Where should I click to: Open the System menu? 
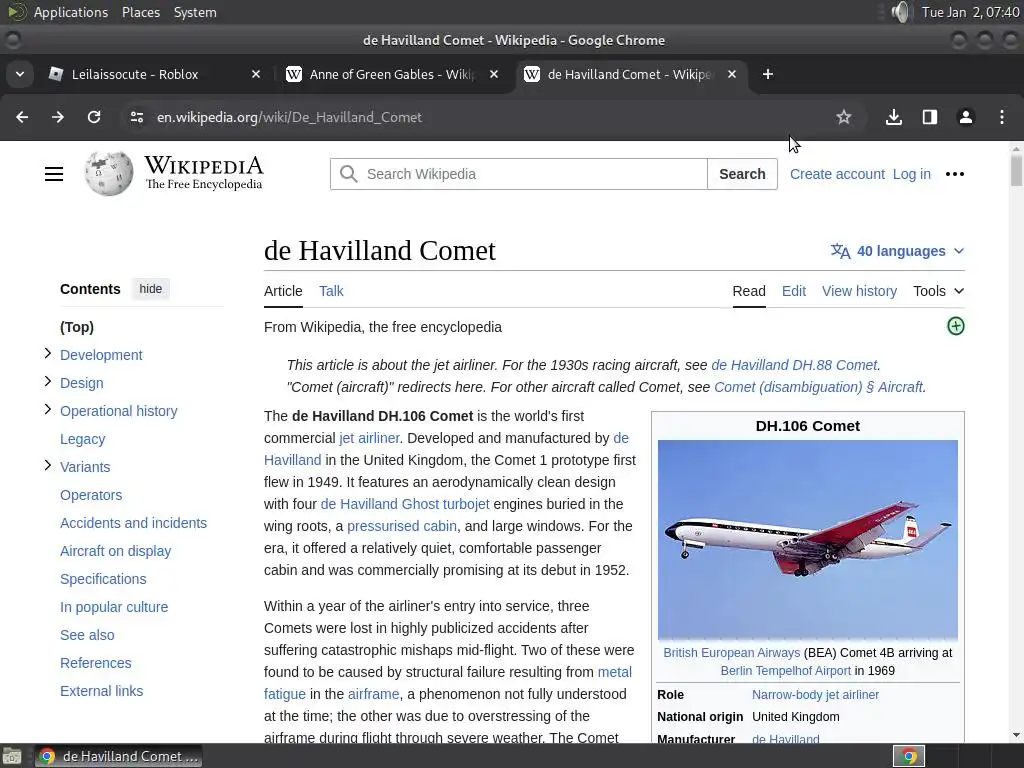[195, 12]
